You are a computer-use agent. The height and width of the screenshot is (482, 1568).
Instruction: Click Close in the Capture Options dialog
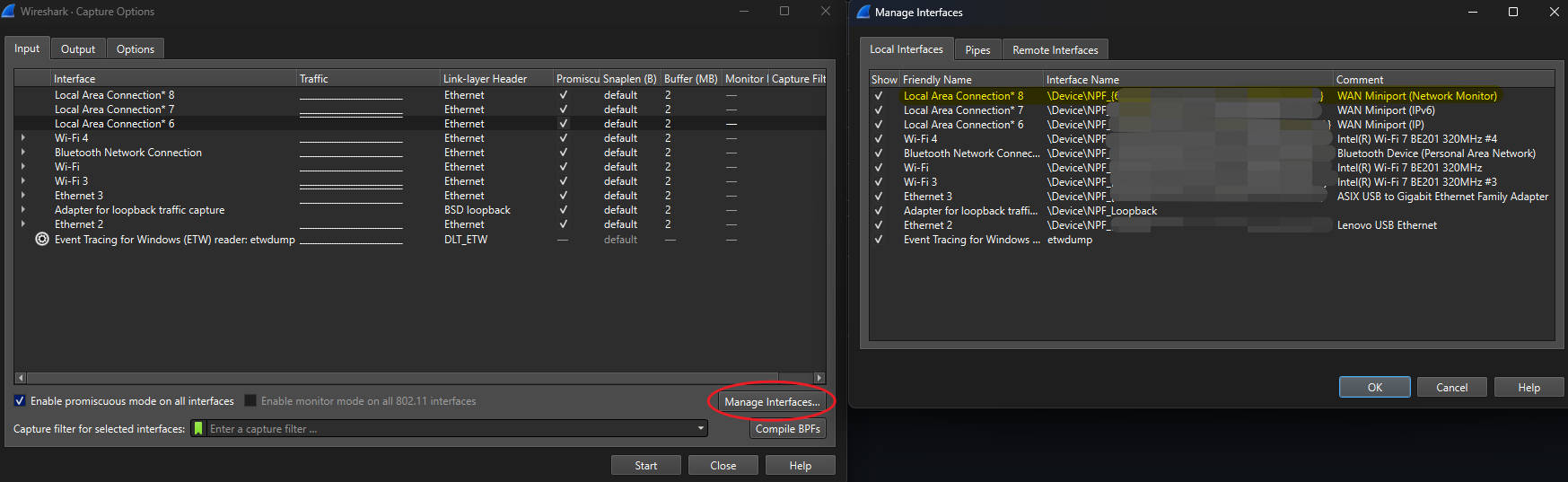coord(723,466)
